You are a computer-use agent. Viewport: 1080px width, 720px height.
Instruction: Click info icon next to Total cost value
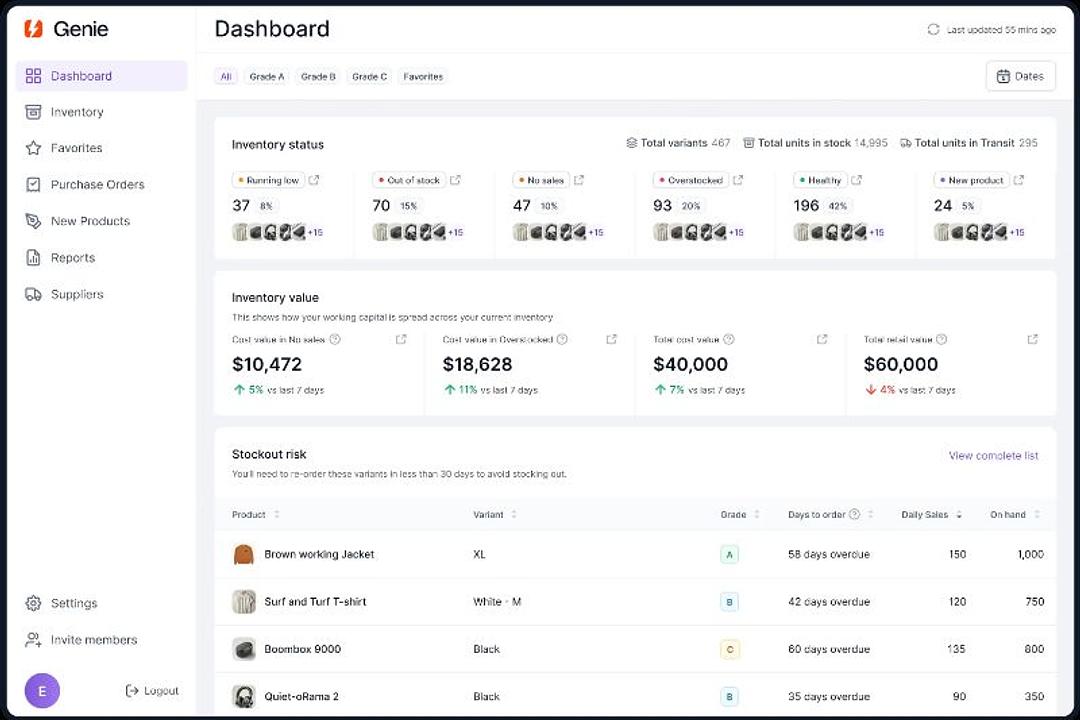point(729,340)
